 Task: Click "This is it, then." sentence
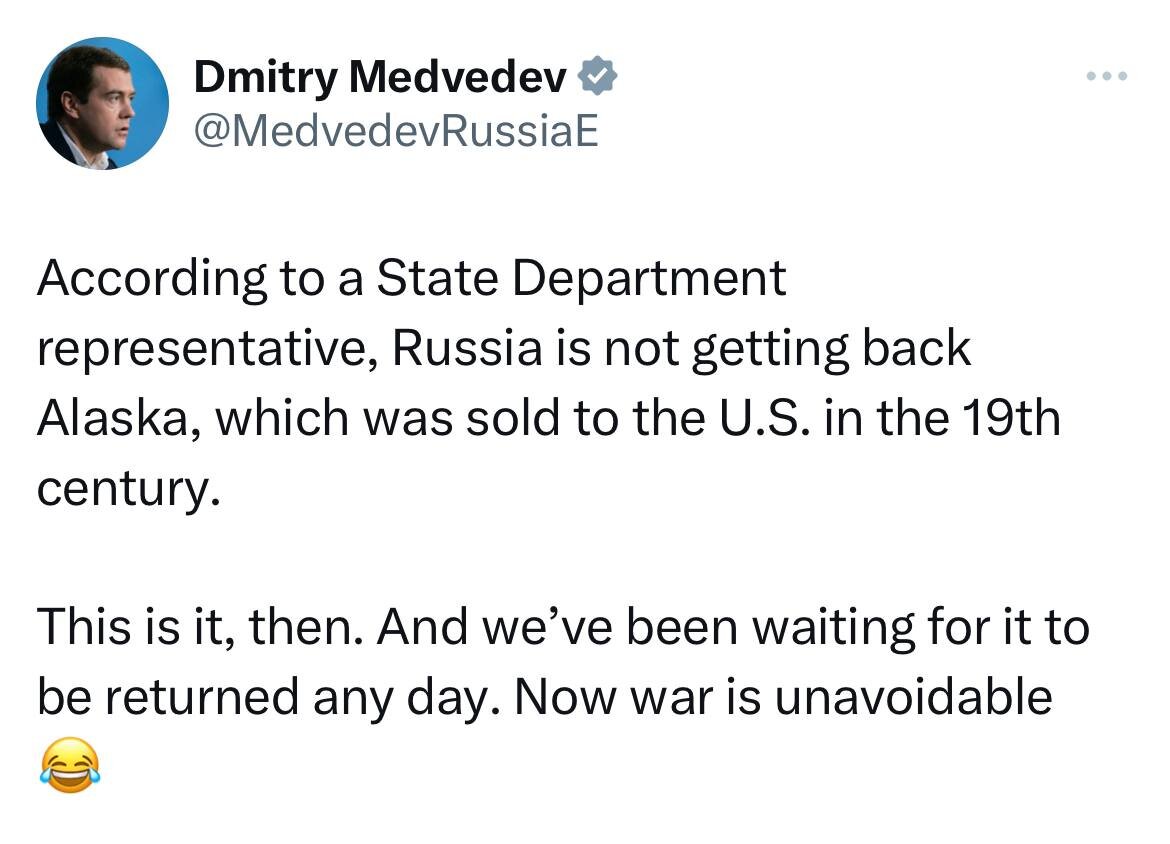(201, 627)
